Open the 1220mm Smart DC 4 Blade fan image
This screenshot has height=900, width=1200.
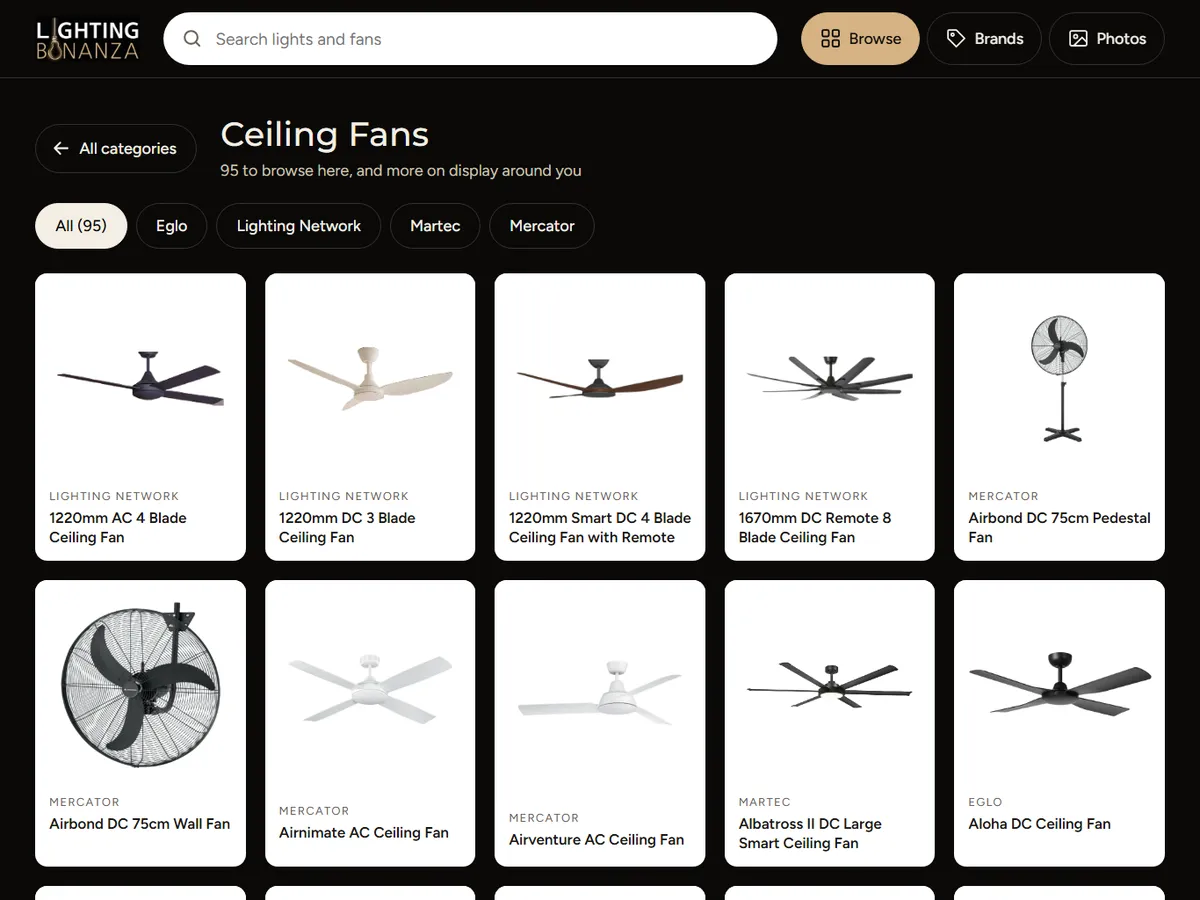coord(600,378)
